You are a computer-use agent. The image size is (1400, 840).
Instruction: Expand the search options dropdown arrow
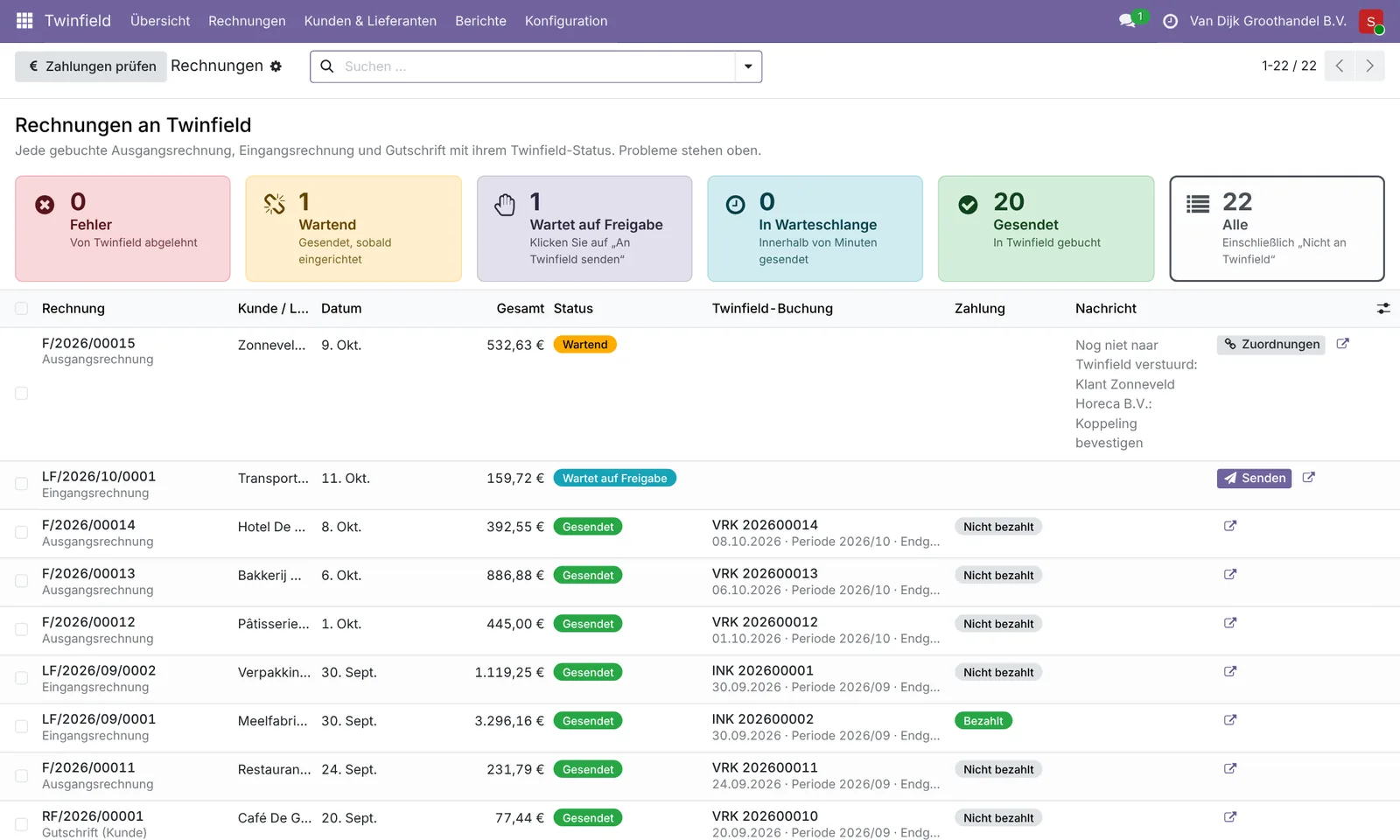(x=748, y=66)
